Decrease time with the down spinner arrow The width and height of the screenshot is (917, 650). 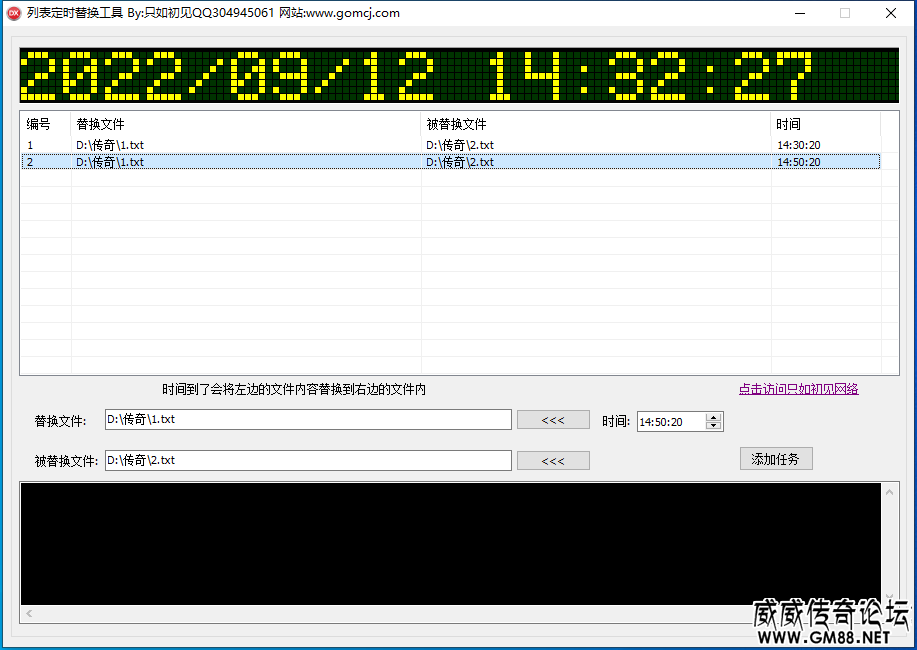pyautogui.click(x=713, y=426)
